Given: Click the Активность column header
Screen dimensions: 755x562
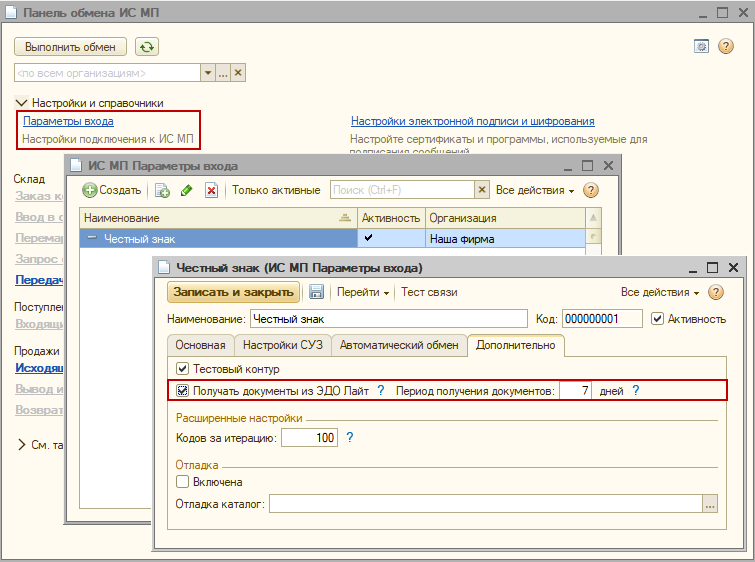Looking at the screenshot, I should click(x=391, y=218).
